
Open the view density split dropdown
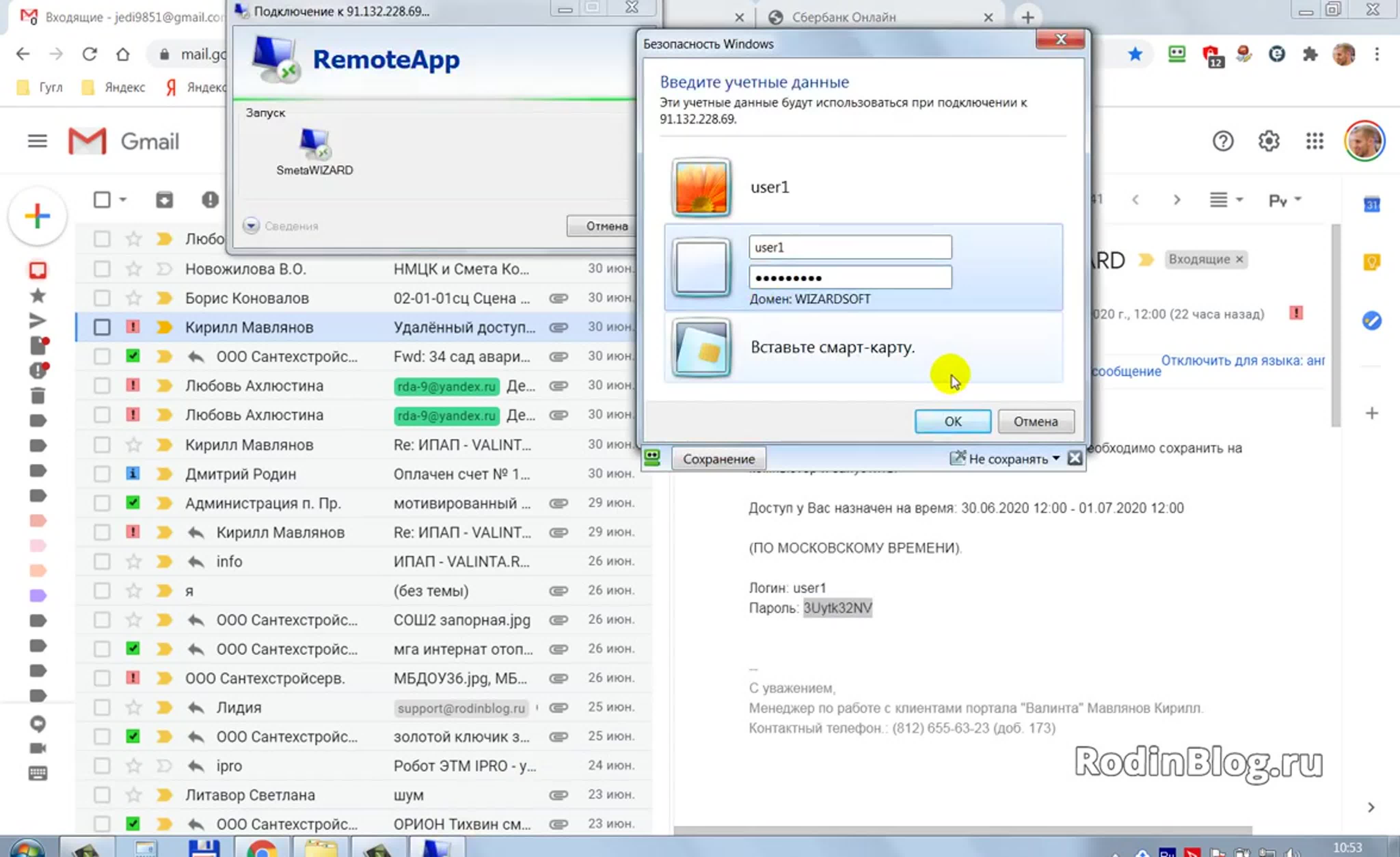pos(1226,200)
